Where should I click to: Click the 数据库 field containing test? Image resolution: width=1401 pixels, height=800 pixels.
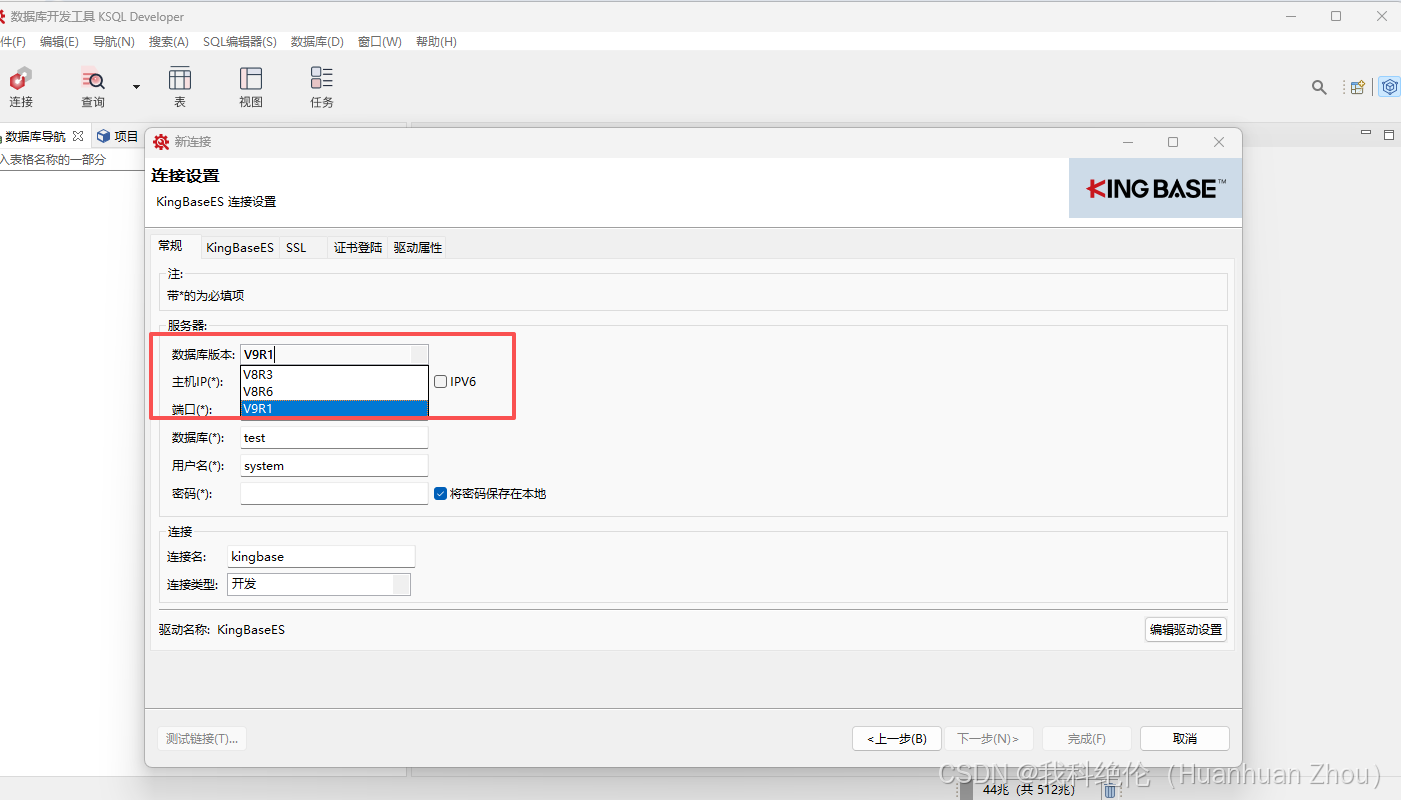(x=334, y=438)
